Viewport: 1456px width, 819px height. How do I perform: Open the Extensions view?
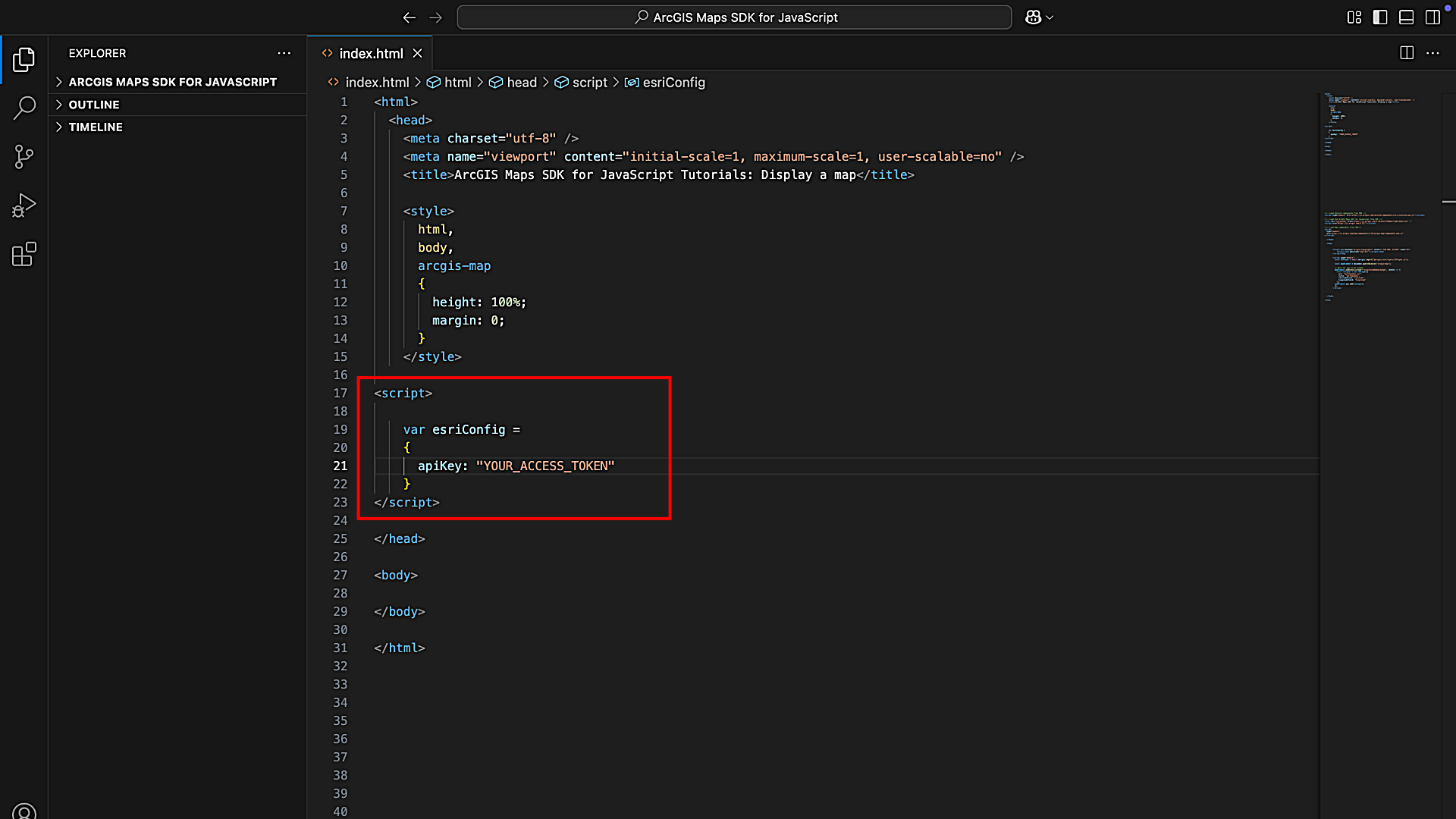tap(25, 254)
